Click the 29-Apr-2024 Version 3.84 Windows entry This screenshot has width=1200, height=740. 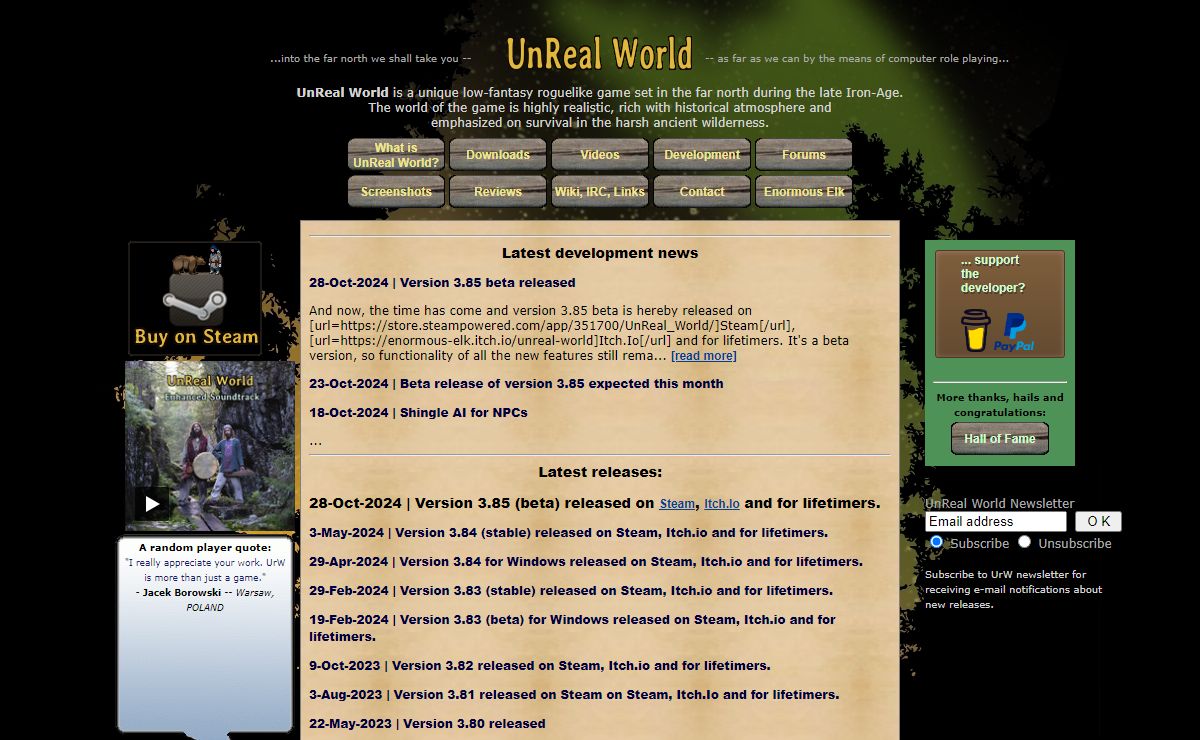(585, 562)
